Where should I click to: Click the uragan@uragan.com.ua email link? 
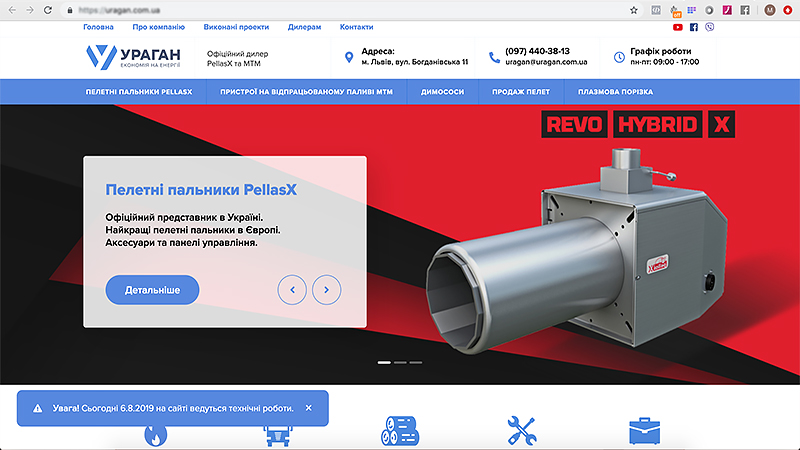(546, 62)
